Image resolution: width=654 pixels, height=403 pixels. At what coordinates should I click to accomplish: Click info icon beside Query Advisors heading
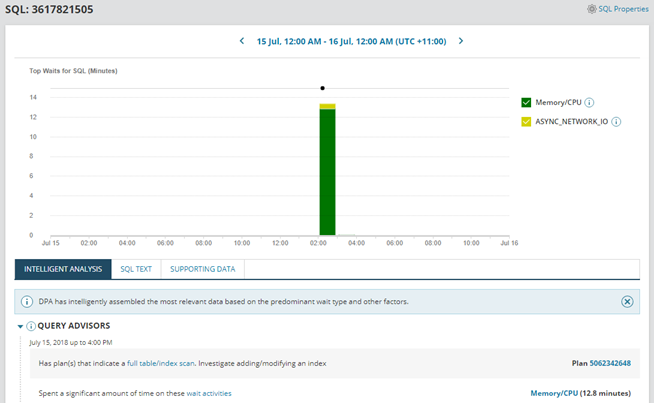31,326
